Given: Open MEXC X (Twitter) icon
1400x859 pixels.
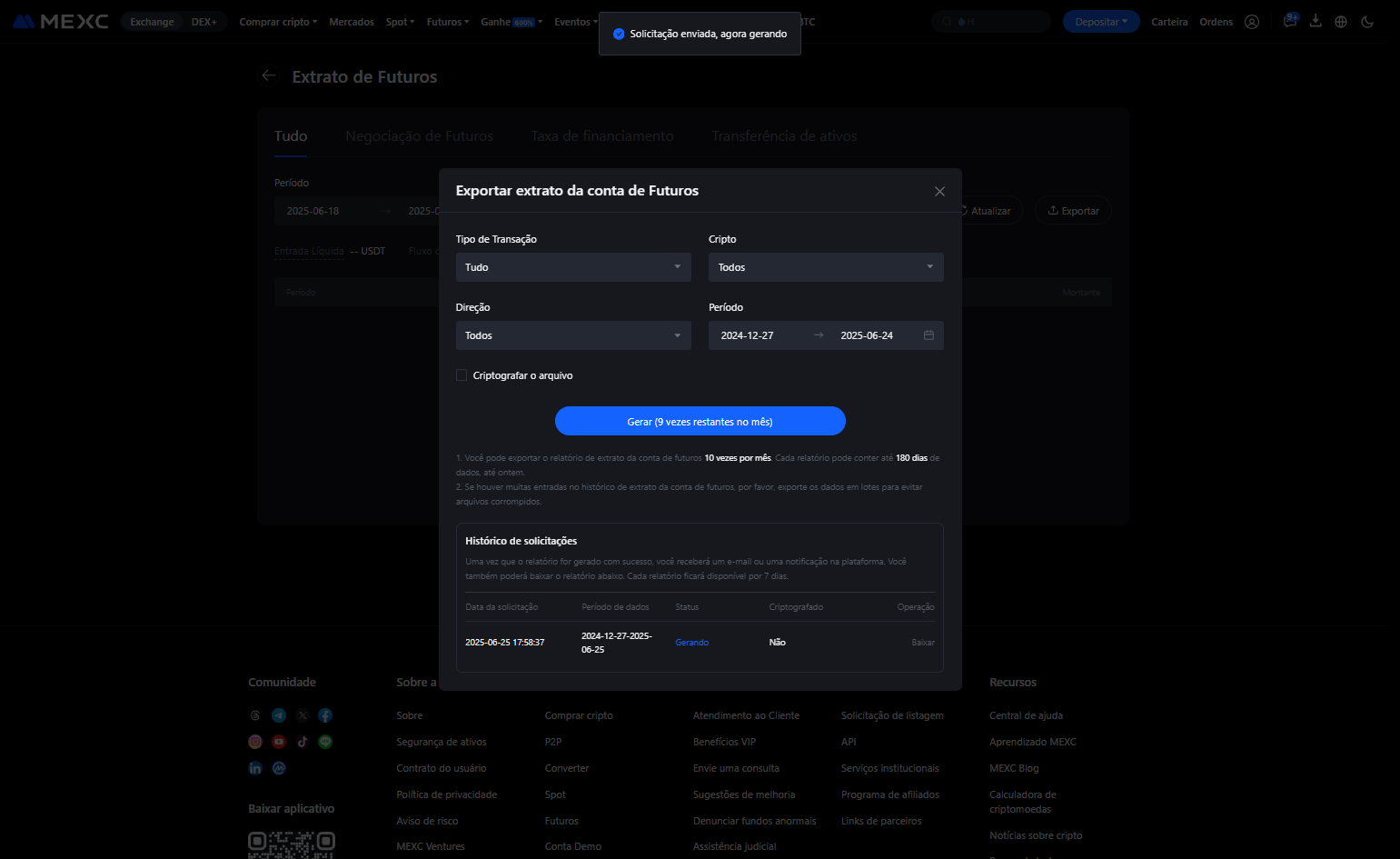Looking at the screenshot, I should click(303, 715).
